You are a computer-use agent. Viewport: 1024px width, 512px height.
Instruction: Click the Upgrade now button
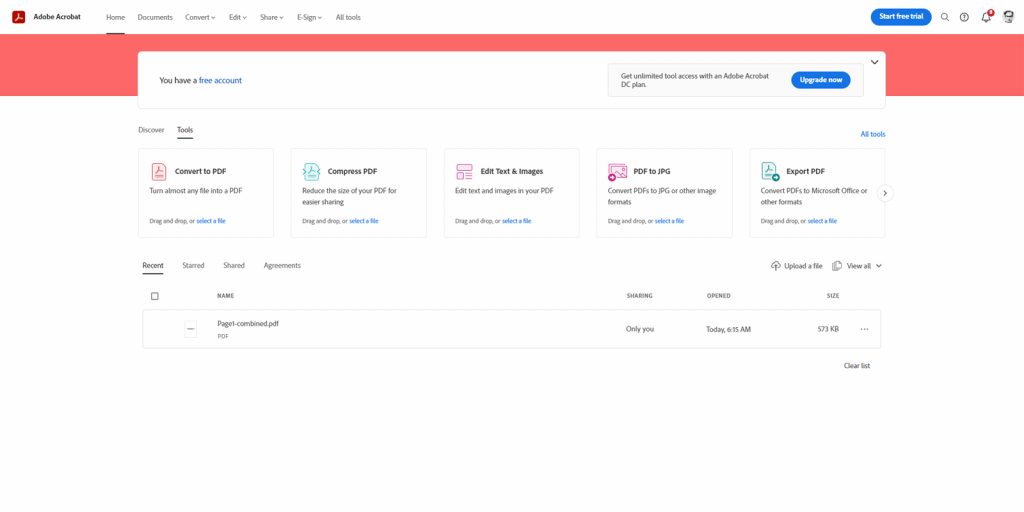pos(821,80)
